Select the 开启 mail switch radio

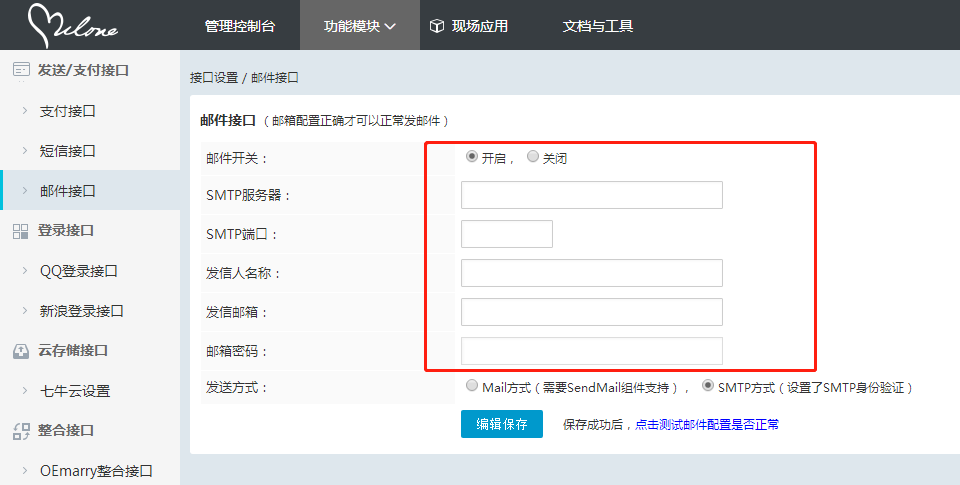coord(471,156)
